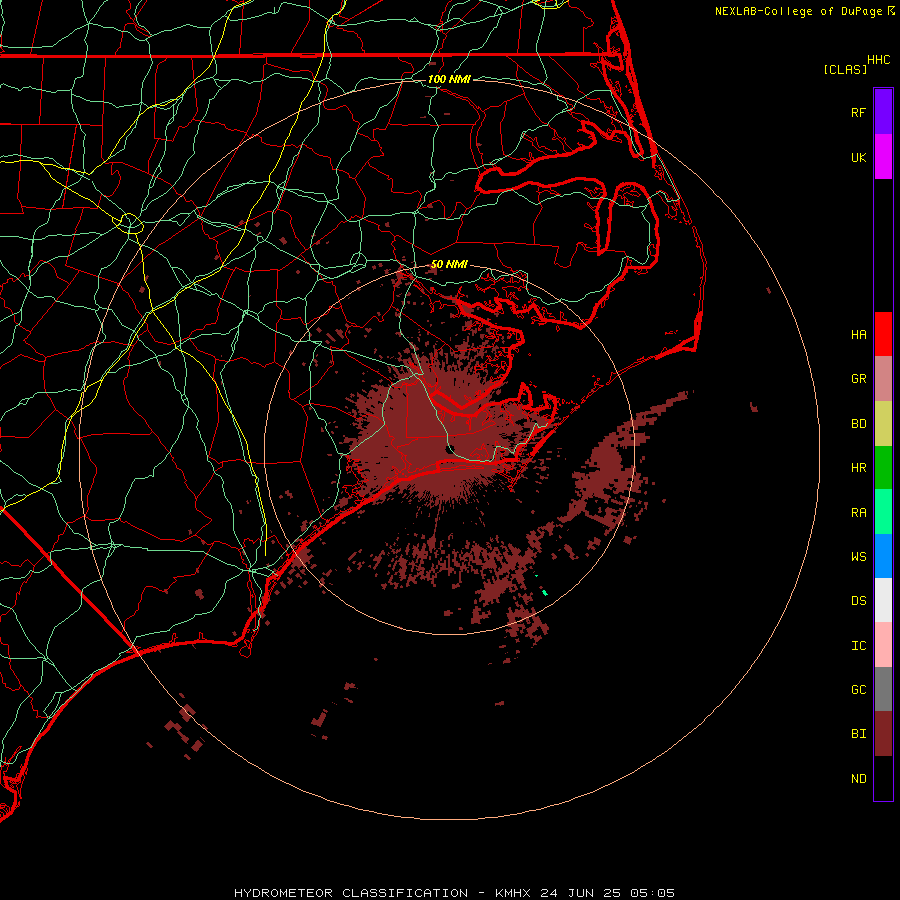The width and height of the screenshot is (900, 900).
Task: Select the BD yellow legend swatch
Action: [883, 424]
